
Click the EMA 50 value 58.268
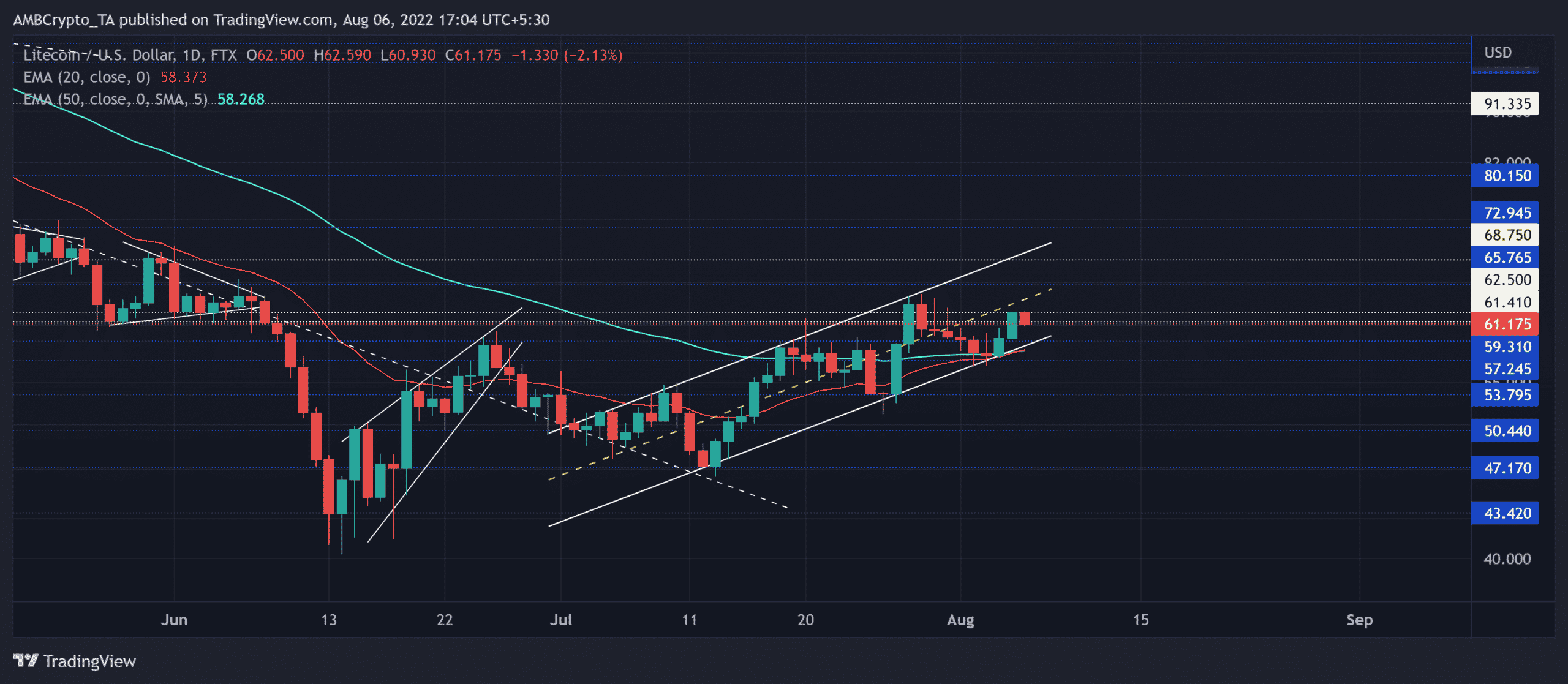coord(241,99)
